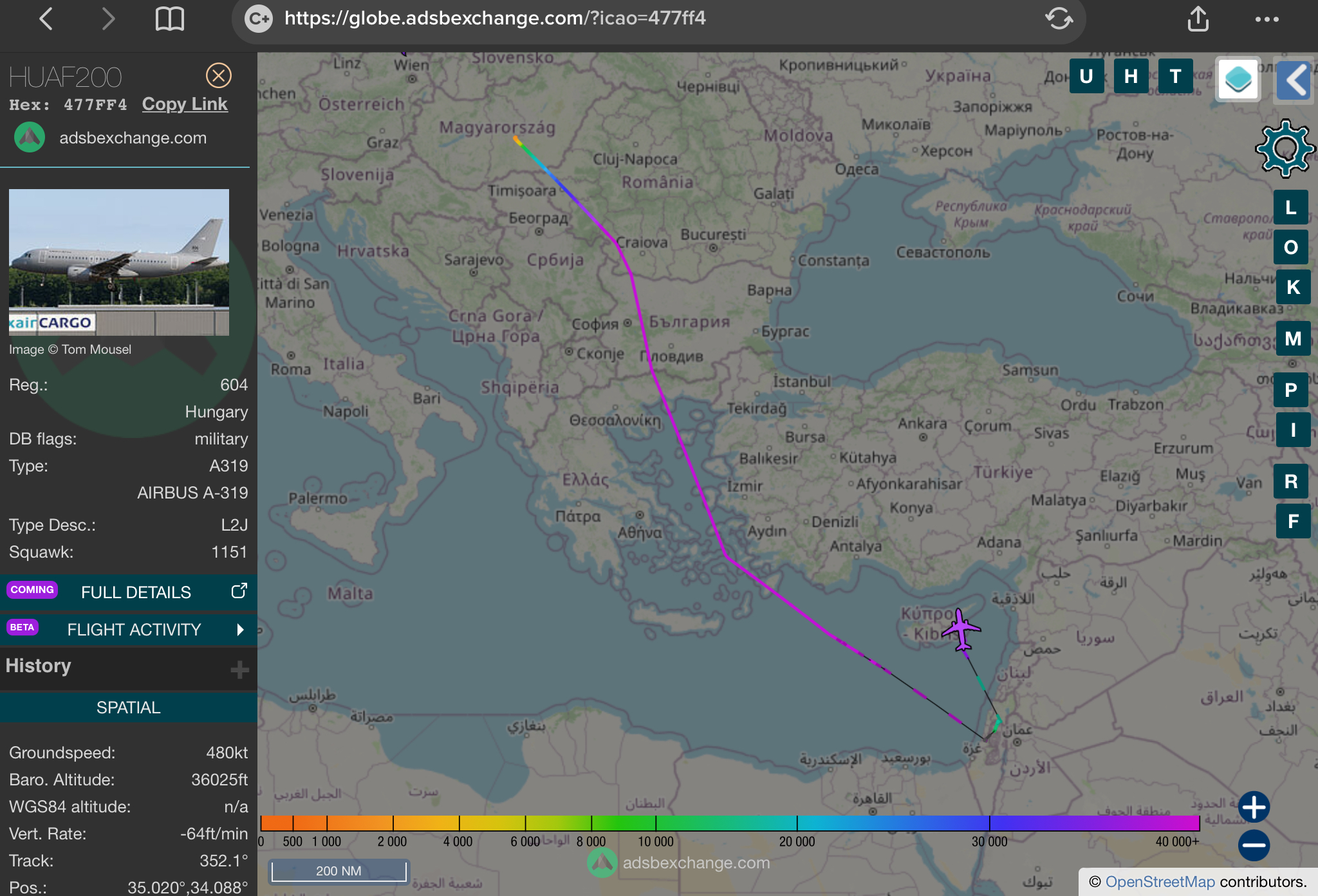Select the purple aircraft icon near Cyprus
1318x896 pixels.
point(961,630)
